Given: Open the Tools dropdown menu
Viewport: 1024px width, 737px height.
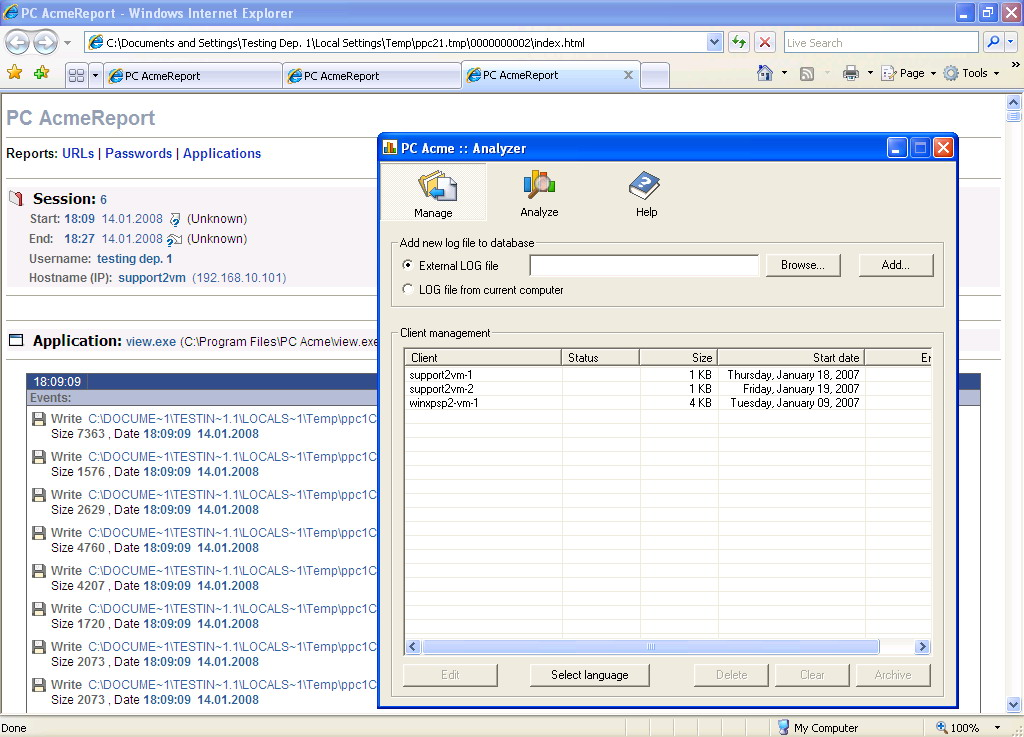Looking at the screenshot, I should click(972, 73).
